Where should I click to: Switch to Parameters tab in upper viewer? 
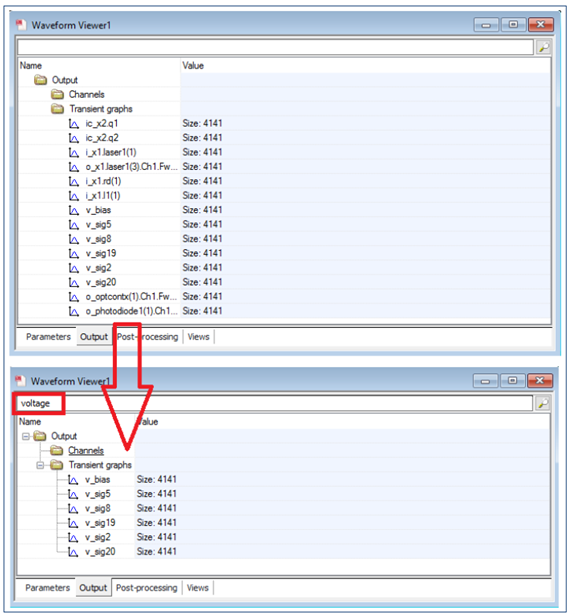48,337
